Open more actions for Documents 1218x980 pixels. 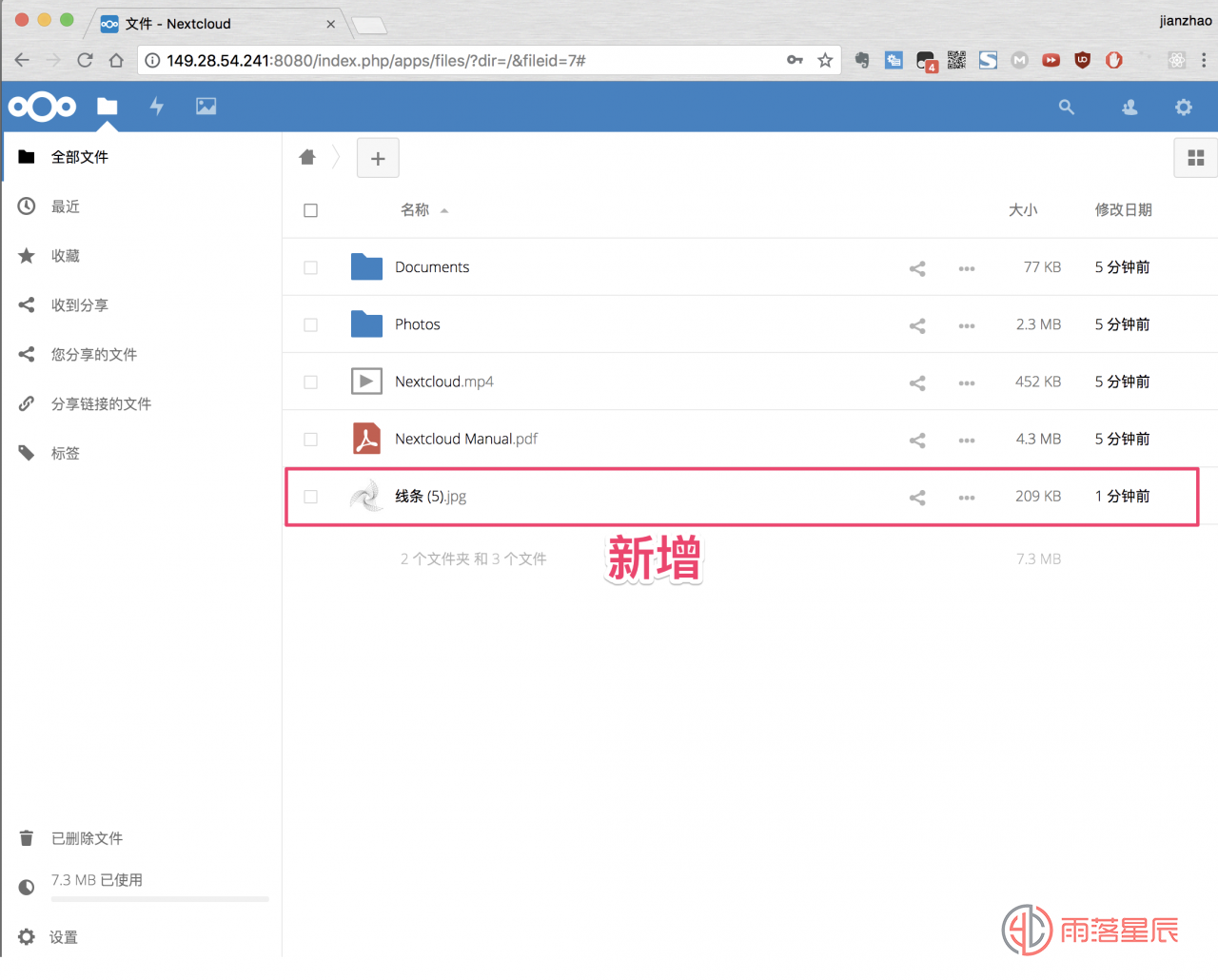tap(967, 268)
